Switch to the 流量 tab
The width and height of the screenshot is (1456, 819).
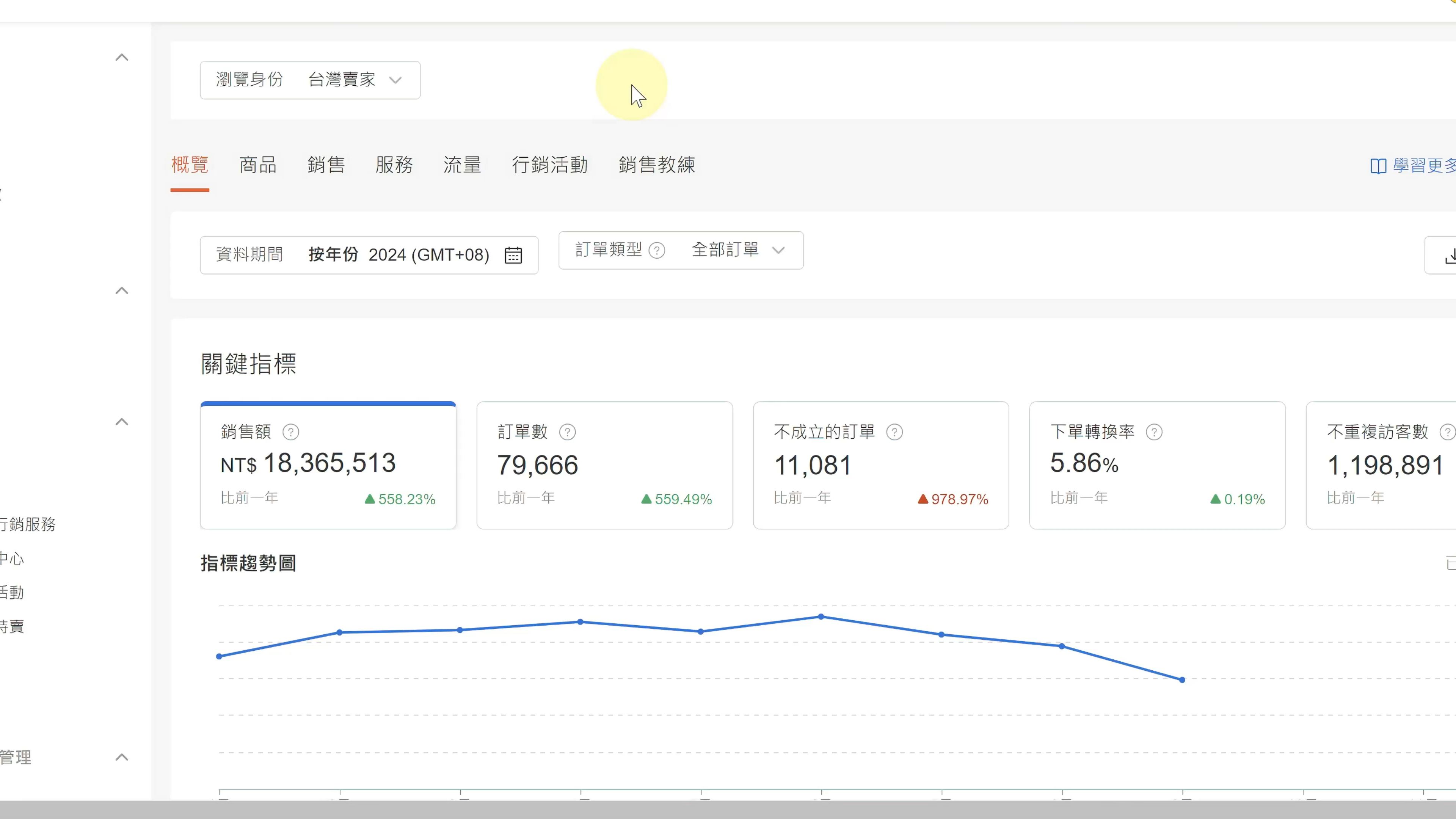click(462, 165)
